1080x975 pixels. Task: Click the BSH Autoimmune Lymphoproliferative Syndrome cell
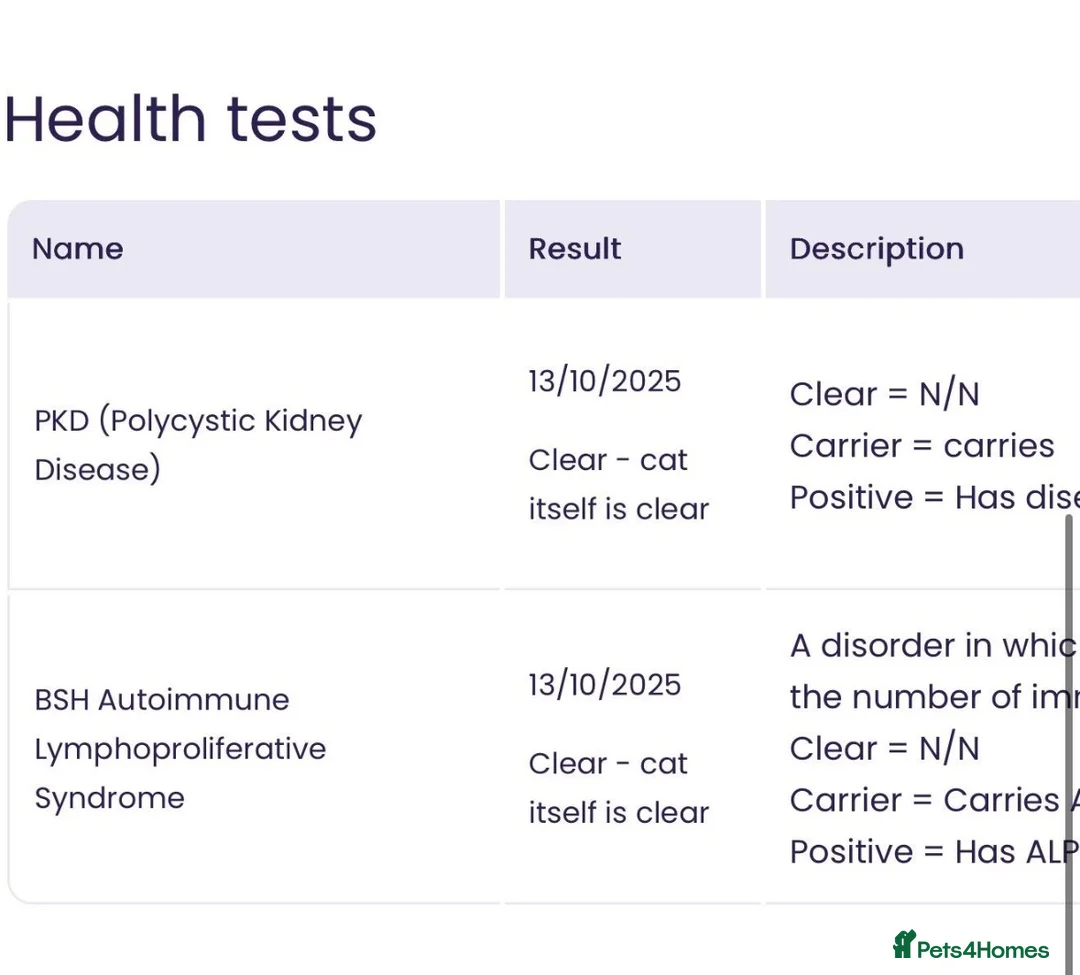(180, 748)
